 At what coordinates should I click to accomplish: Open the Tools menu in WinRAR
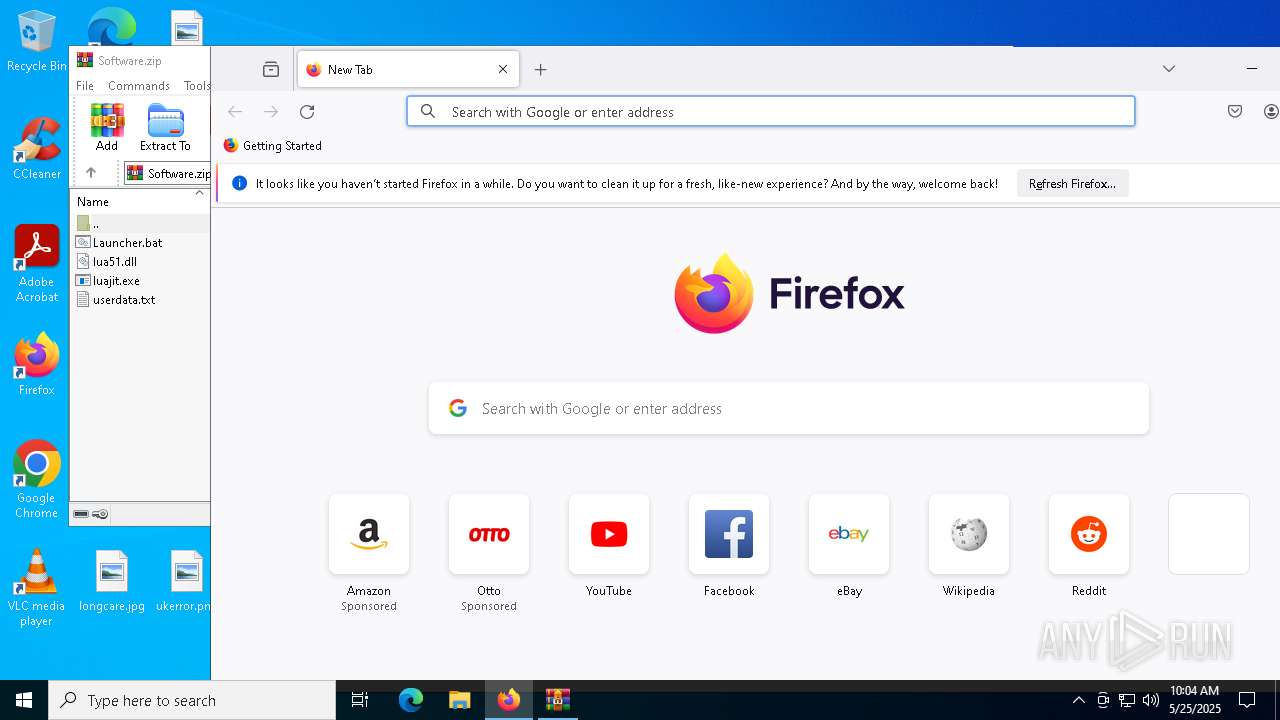coord(196,86)
